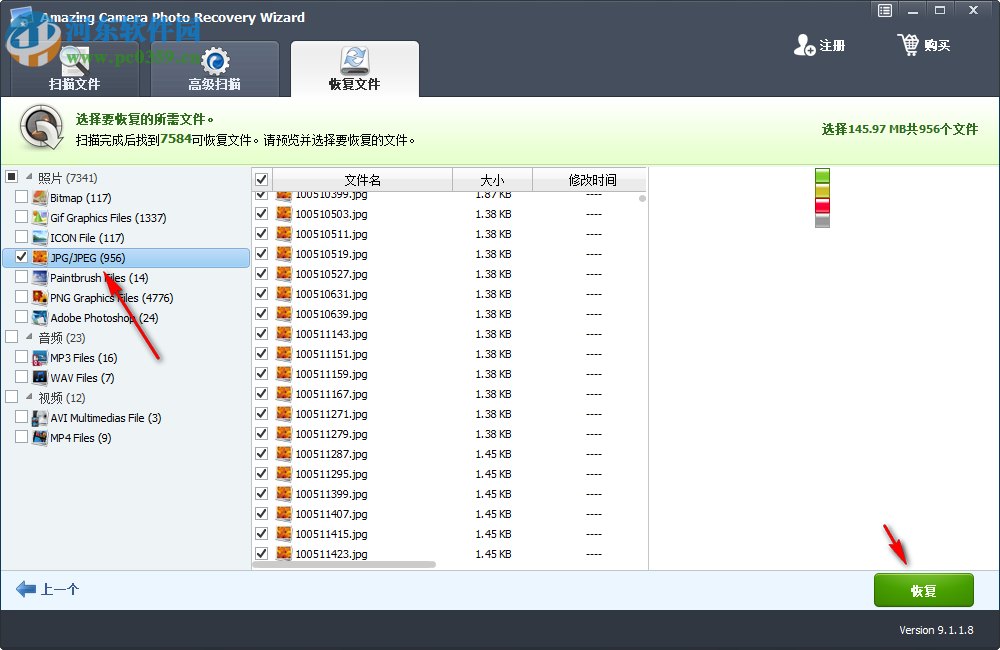Click the 上一个 previous button
This screenshot has height=650, width=1000.
pyautogui.click(x=48, y=589)
